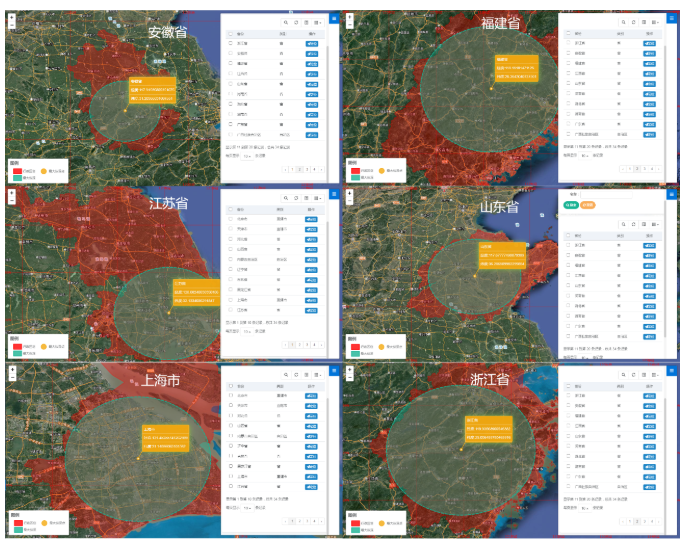The height and width of the screenshot is (541, 686).
Task: Zoom in on the 浙江省 map
Action: tap(349, 370)
